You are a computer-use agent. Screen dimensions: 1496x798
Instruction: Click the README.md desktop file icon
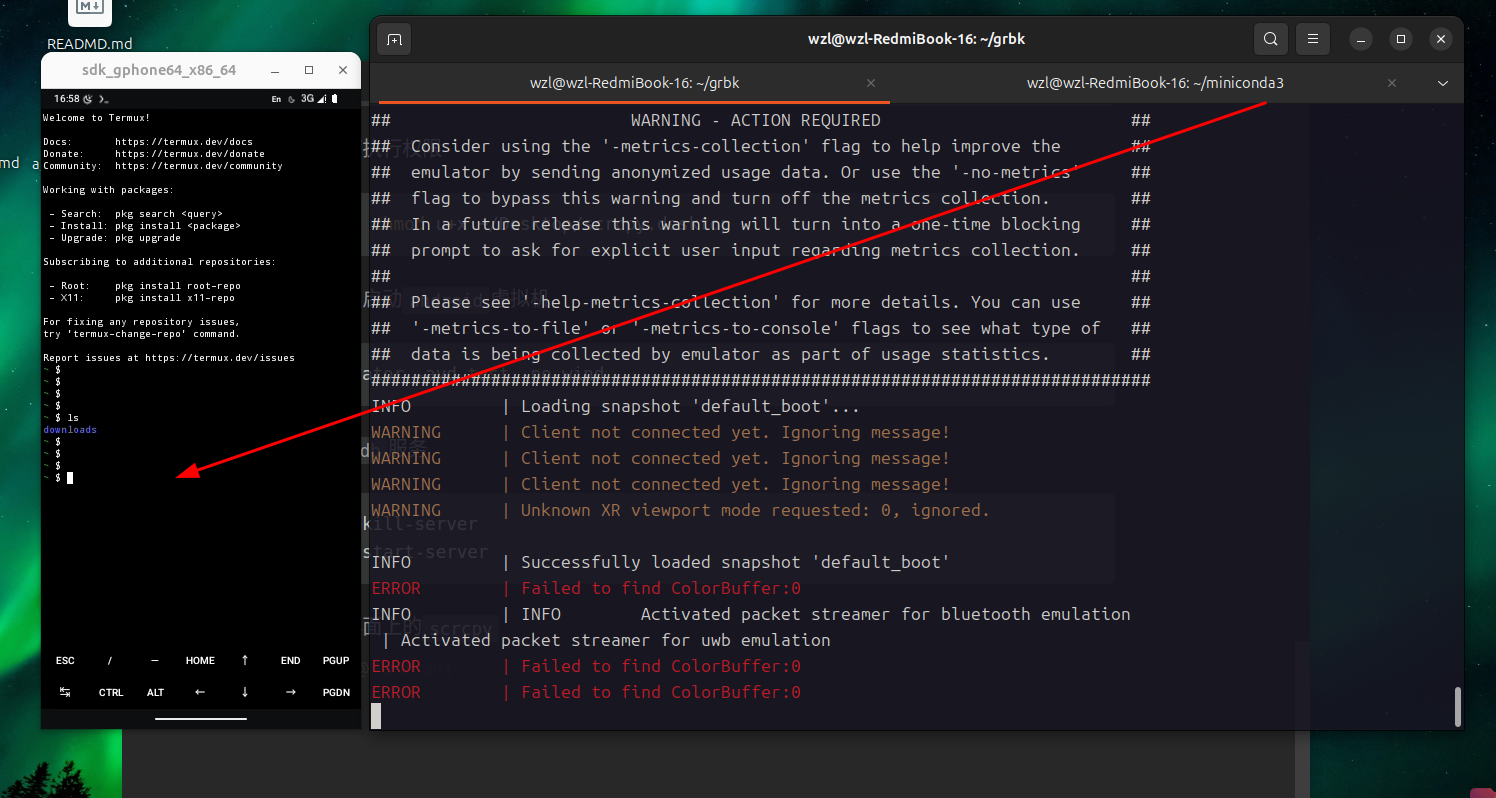[90, 26]
